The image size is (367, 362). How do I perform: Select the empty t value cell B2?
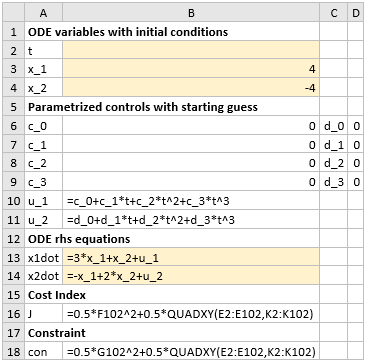click(x=191, y=51)
